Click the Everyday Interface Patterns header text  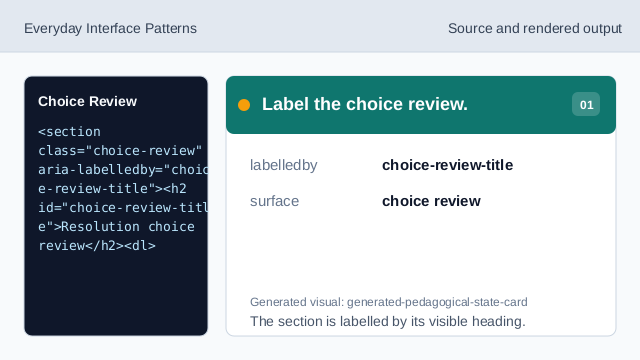click(110, 29)
